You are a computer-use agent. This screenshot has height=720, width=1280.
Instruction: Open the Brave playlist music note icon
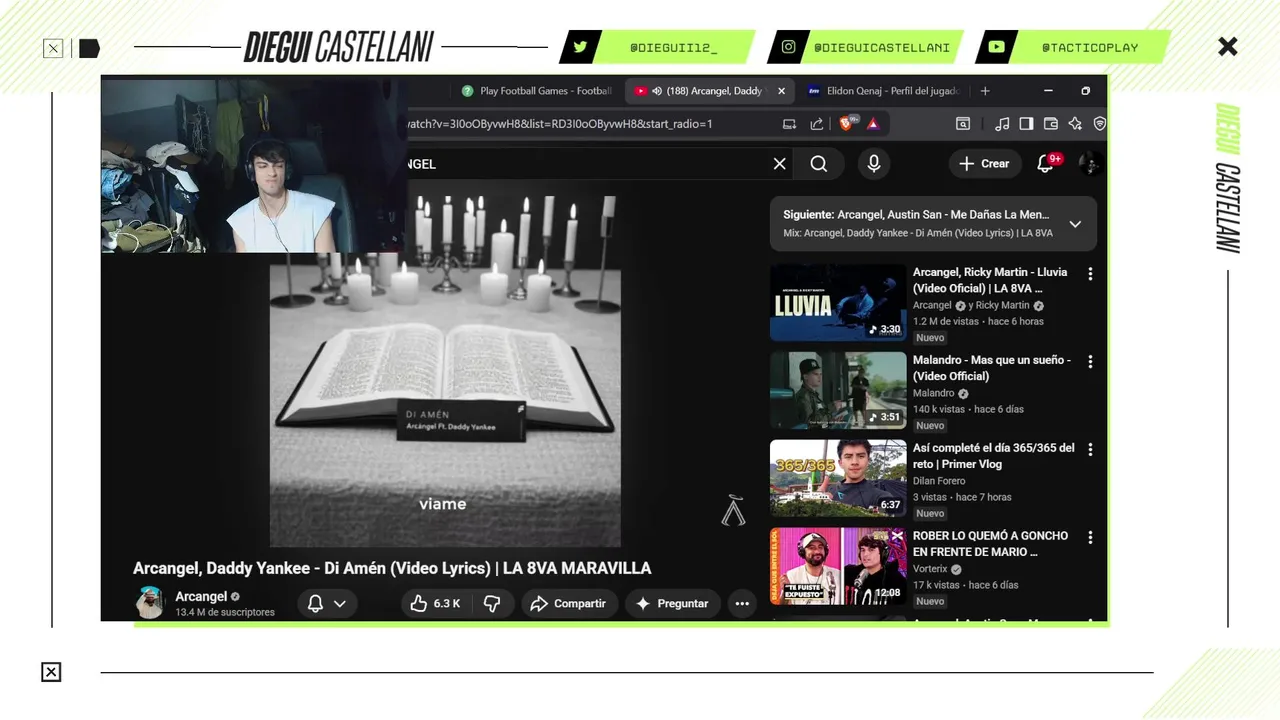point(1002,124)
